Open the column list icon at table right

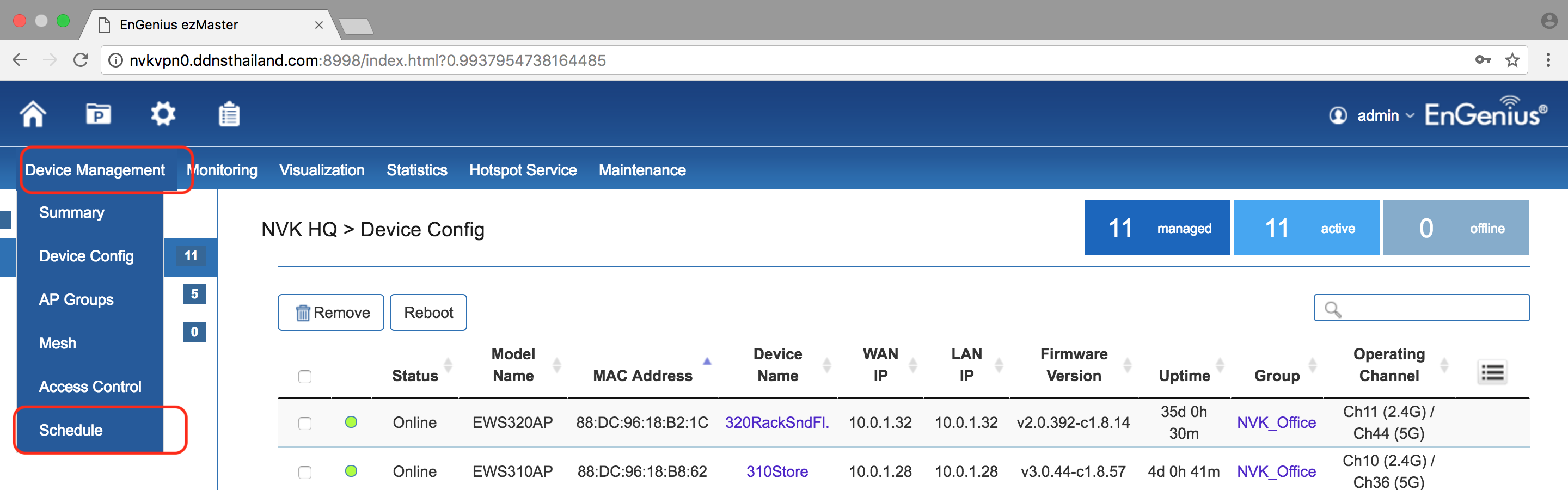(x=1492, y=372)
